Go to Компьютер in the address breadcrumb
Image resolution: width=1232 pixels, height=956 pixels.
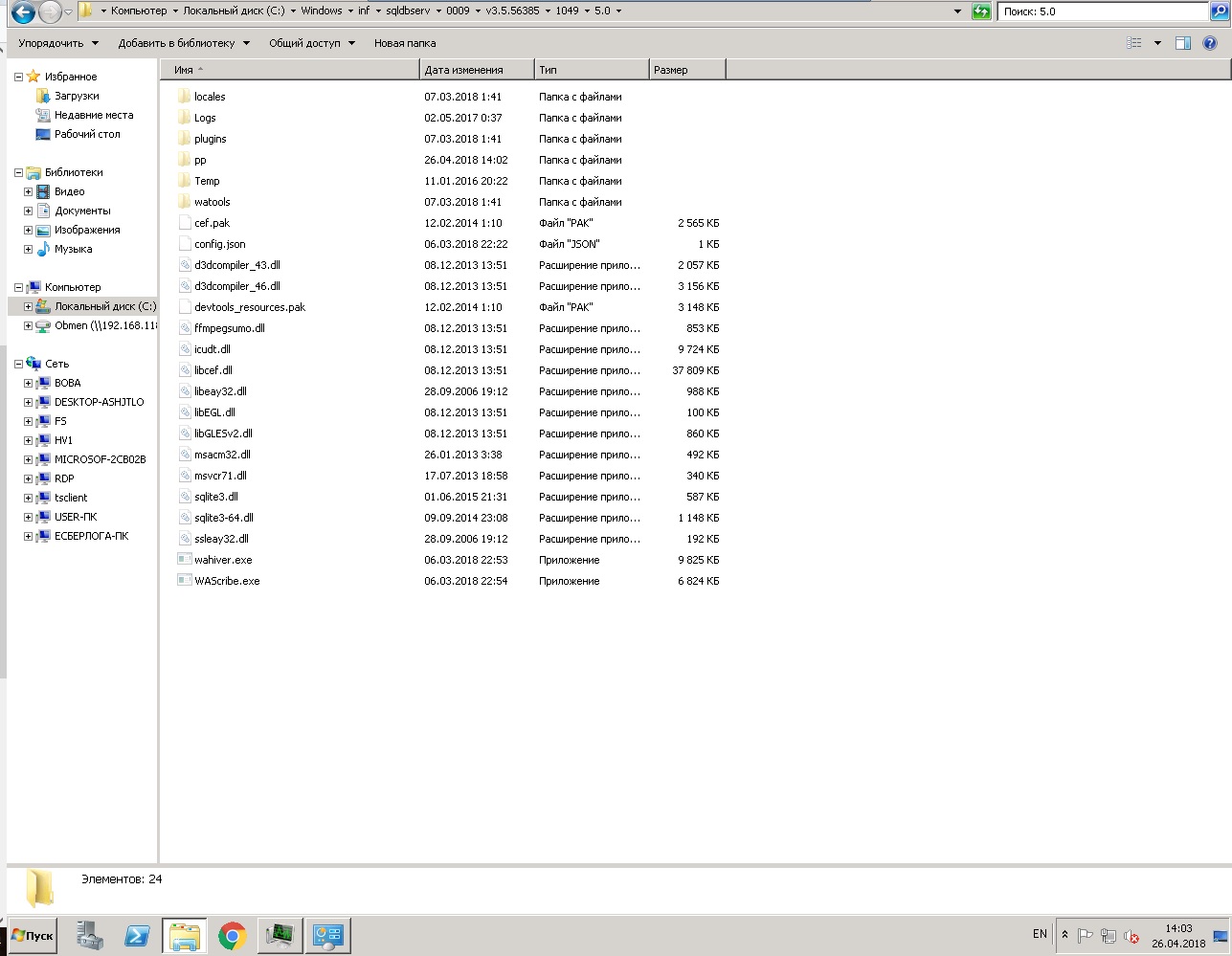[x=139, y=11]
